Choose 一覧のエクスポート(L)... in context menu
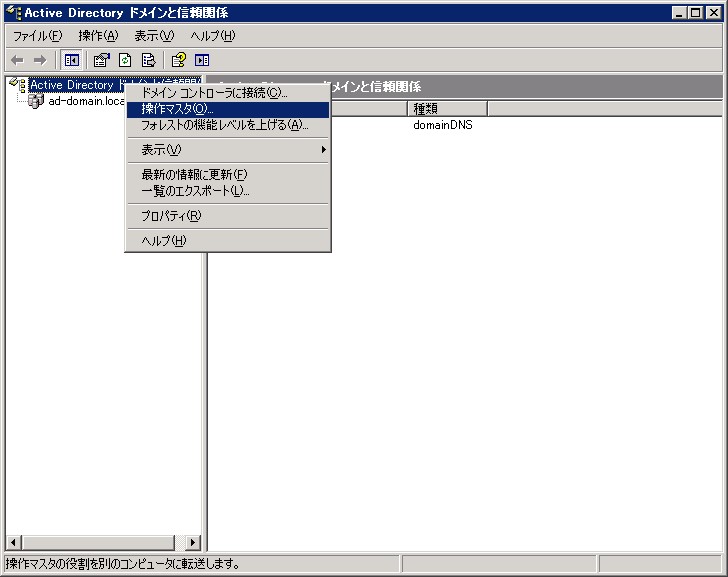The width and height of the screenshot is (728, 577). click(228, 191)
